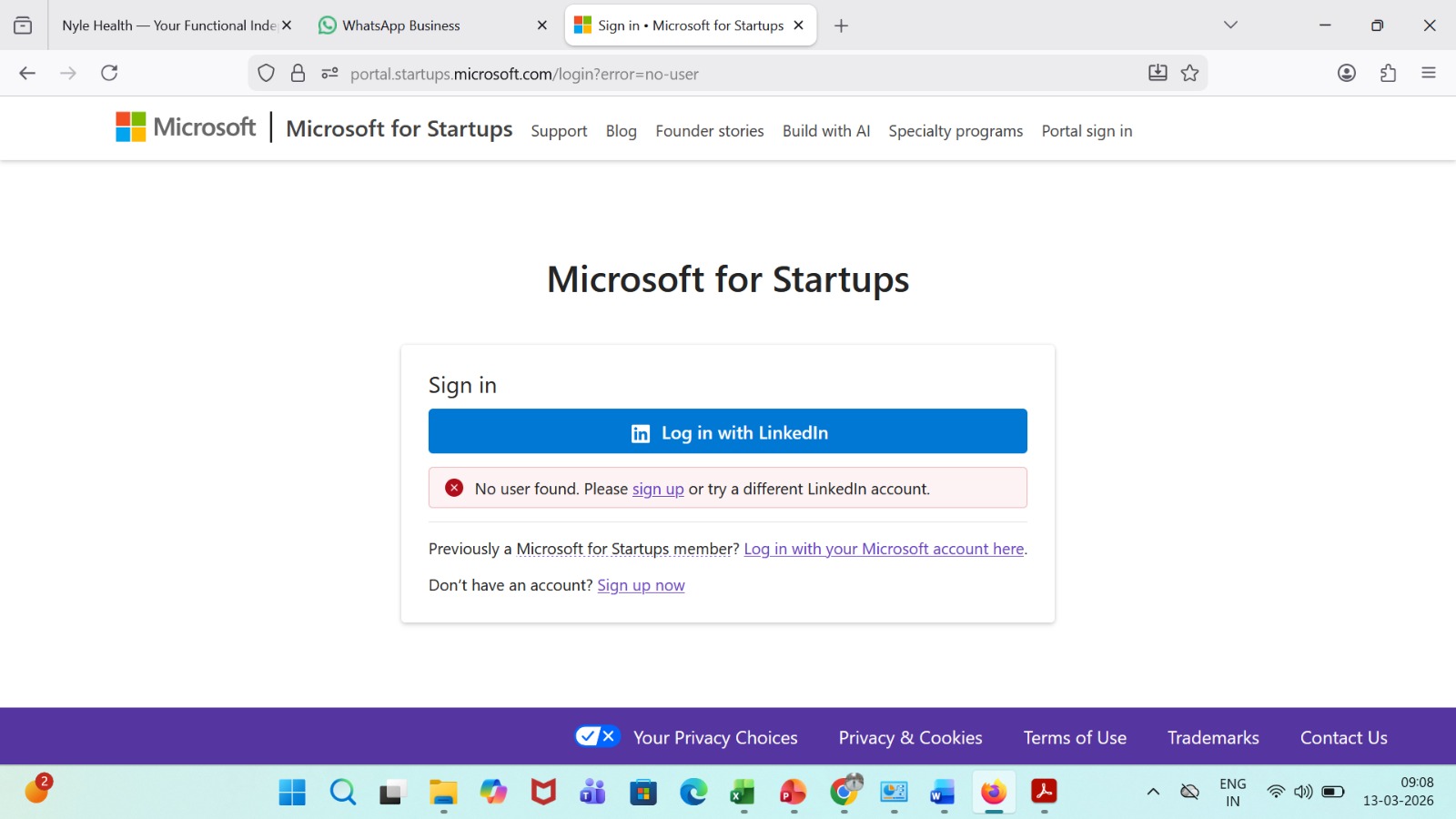Switch to the Nyle Health tab
This screenshot has height=819, width=1456.
(x=168, y=25)
